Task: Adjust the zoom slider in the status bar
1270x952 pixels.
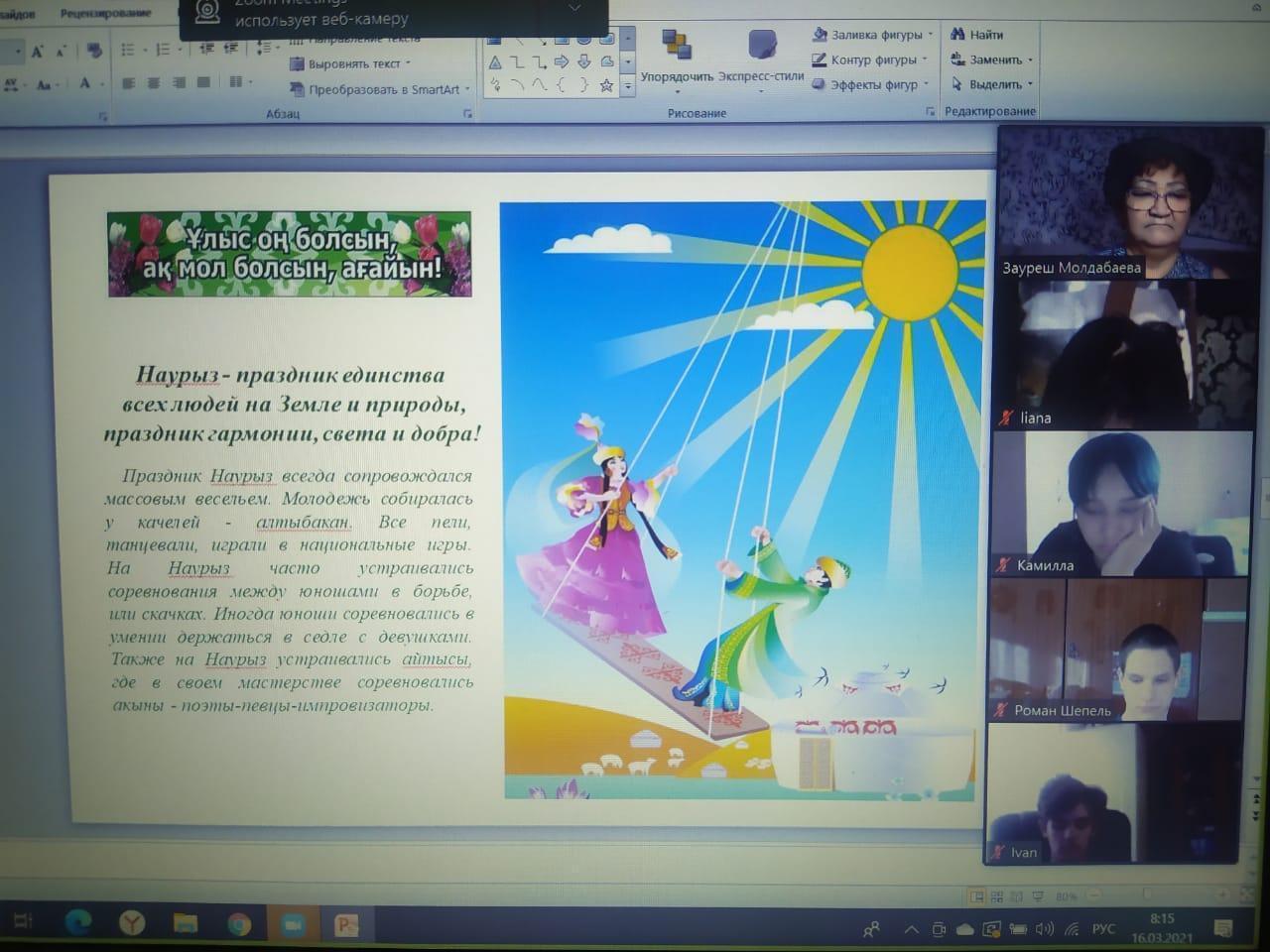Action: click(x=1146, y=895)
